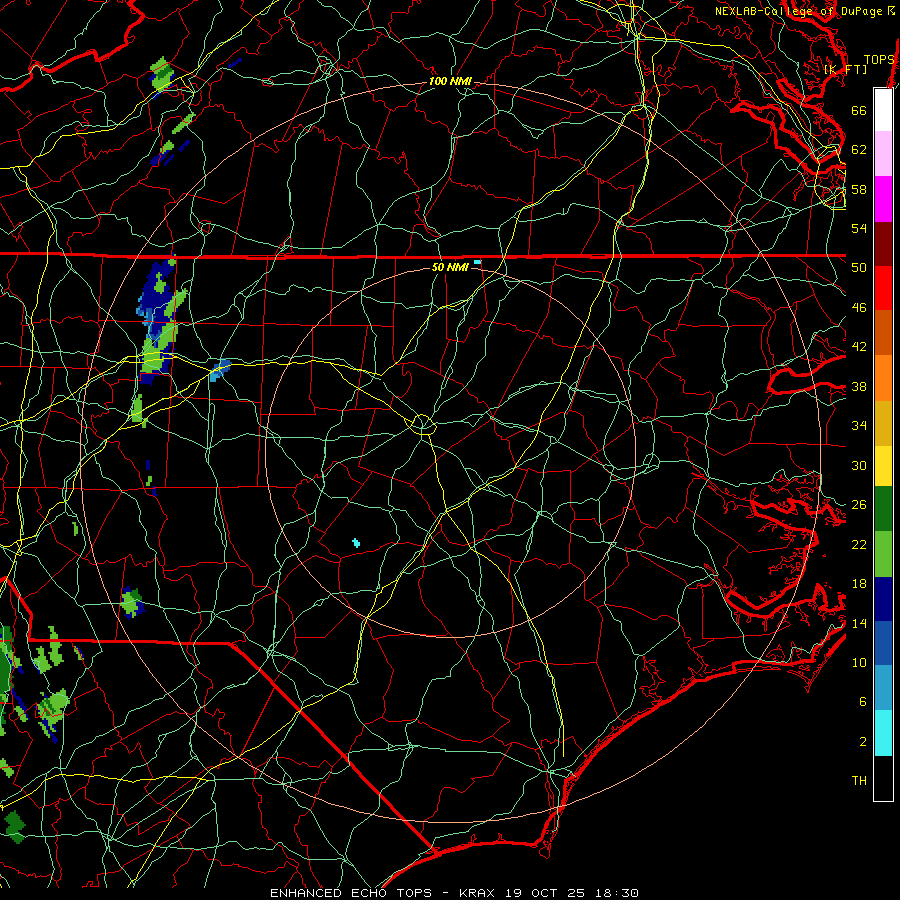This screenshot has height=900, width=900.
Task: Select the dark green legend swatch
Action: pyautogui.click(x=883, y=509)
